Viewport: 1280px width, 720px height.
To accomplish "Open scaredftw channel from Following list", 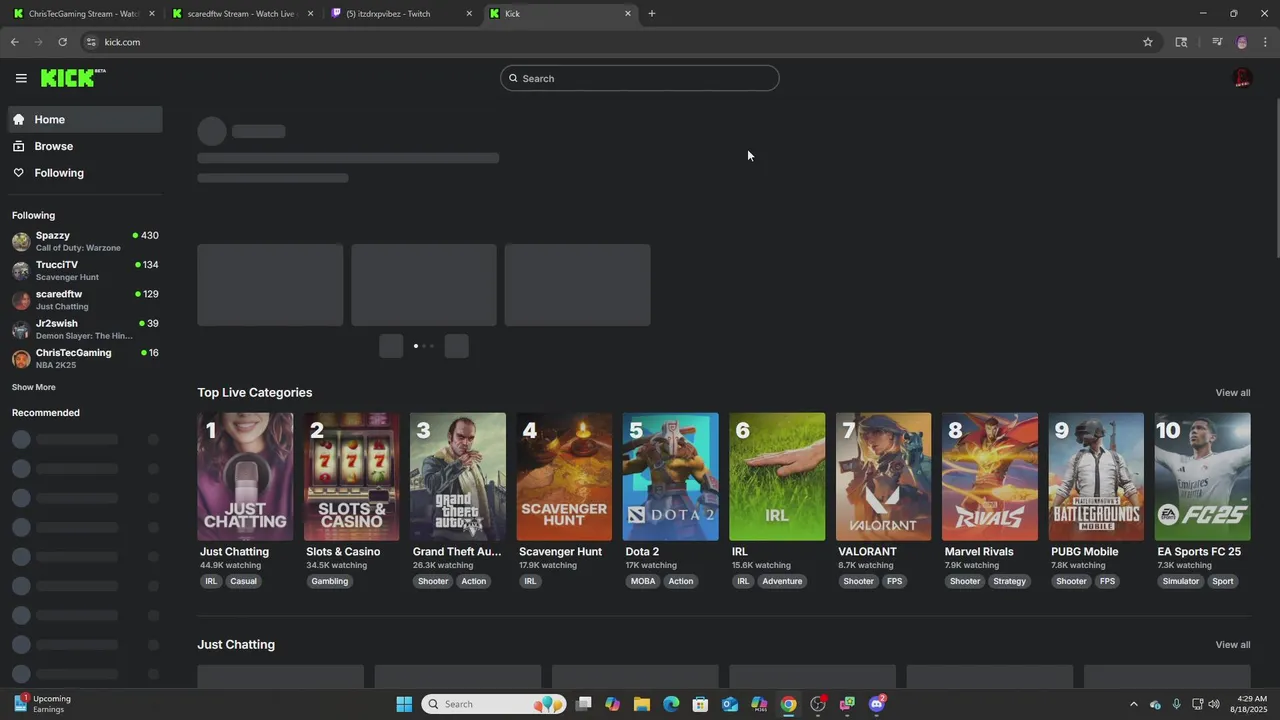I will pos(85,300).
